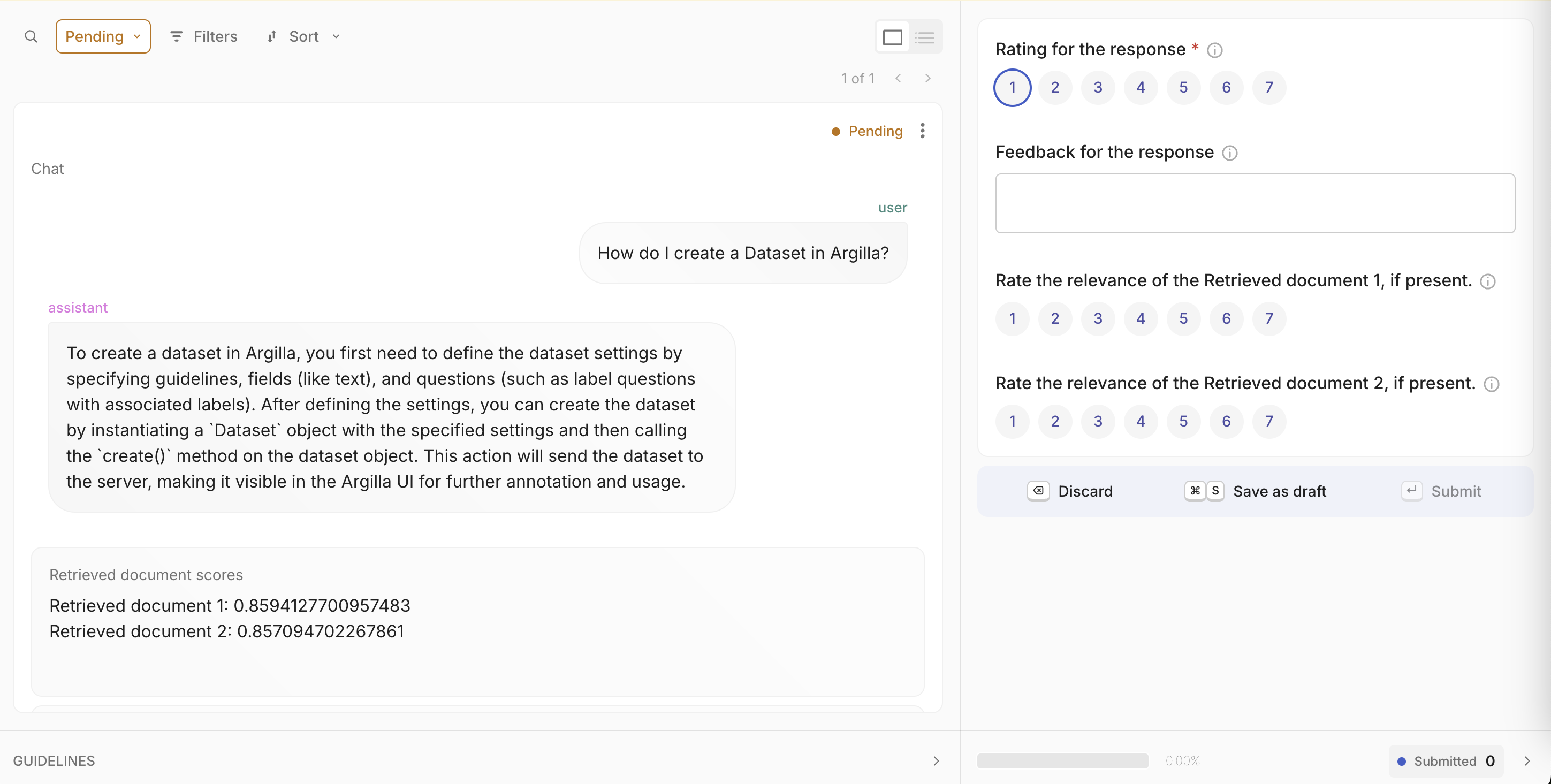This screenshot has height=784, width=1551.
Task: Click the Retrieved document scores heading
Action: click(146, 576)
